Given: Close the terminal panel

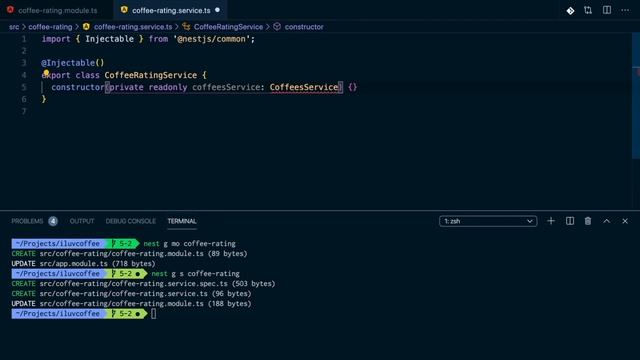Looking at the screenshot, I should [x=625, y=221].
